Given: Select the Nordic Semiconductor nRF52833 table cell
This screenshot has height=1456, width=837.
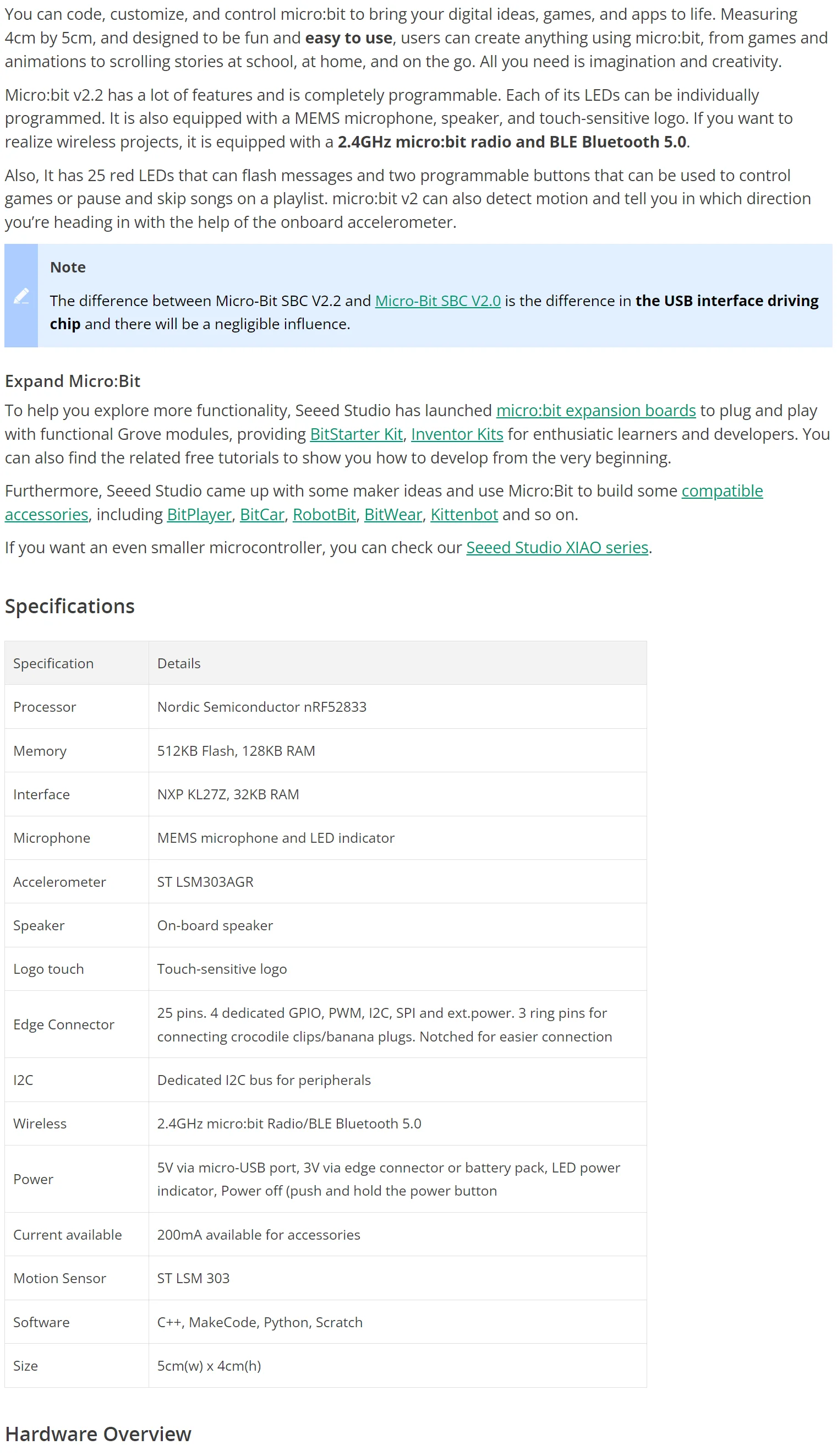Looking at the screenshot, I should [261, 707].
